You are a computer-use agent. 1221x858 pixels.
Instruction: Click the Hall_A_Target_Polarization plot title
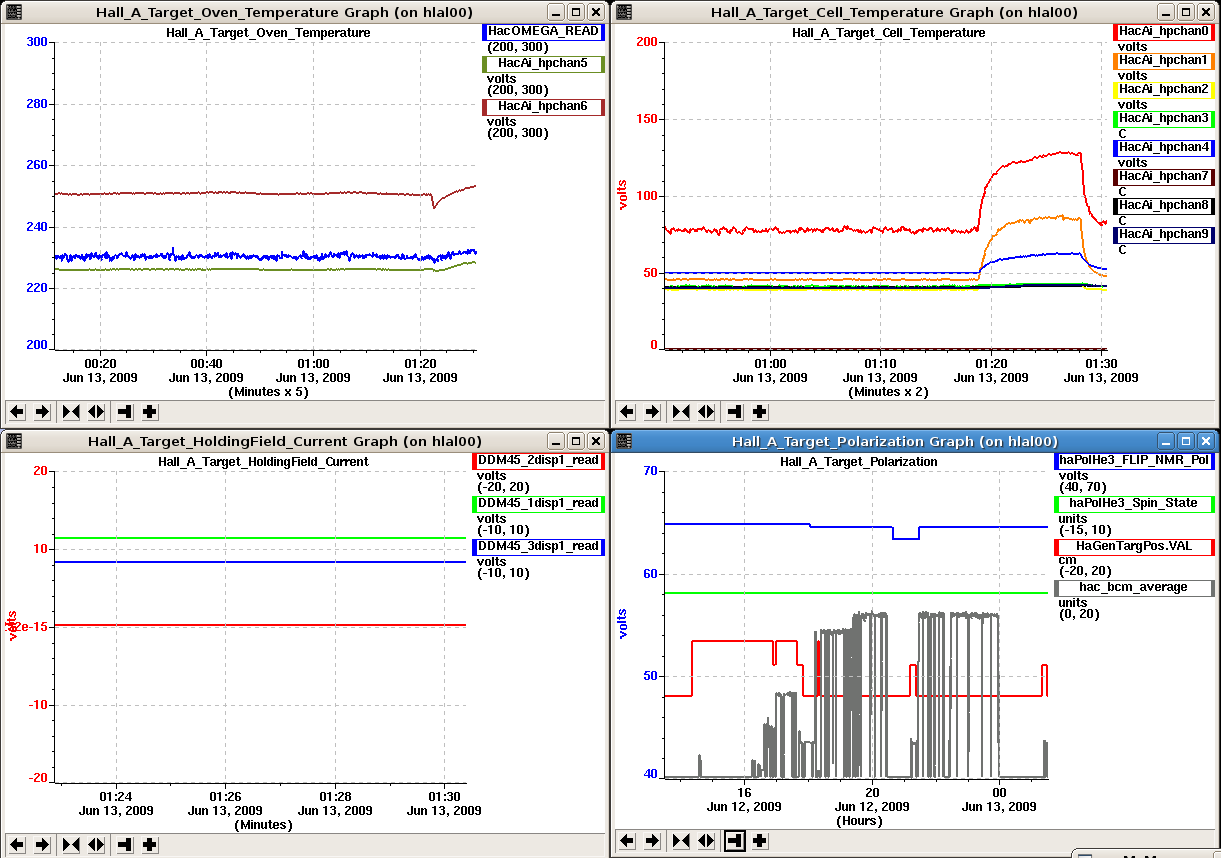(859, 462)
